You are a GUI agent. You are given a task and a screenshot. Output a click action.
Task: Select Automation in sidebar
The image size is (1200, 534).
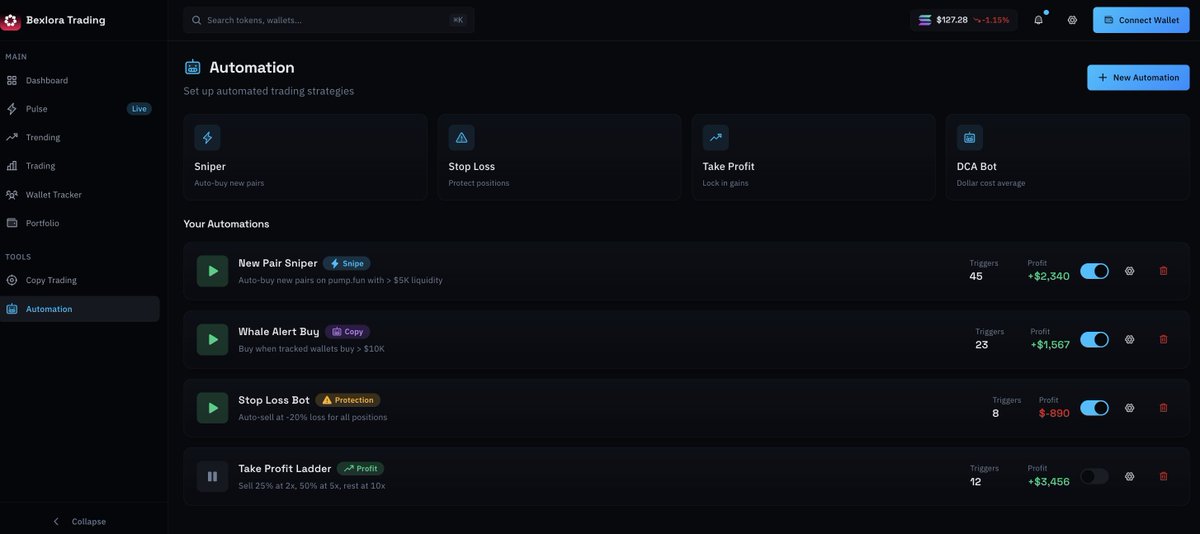pos(80,309)
